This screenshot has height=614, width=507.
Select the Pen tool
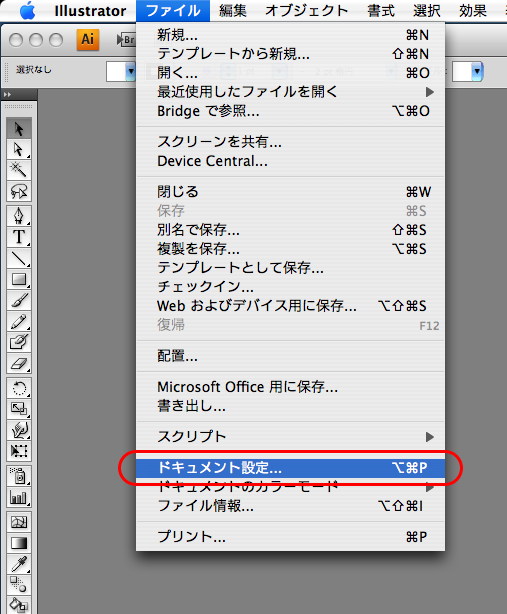pos(19,216)
